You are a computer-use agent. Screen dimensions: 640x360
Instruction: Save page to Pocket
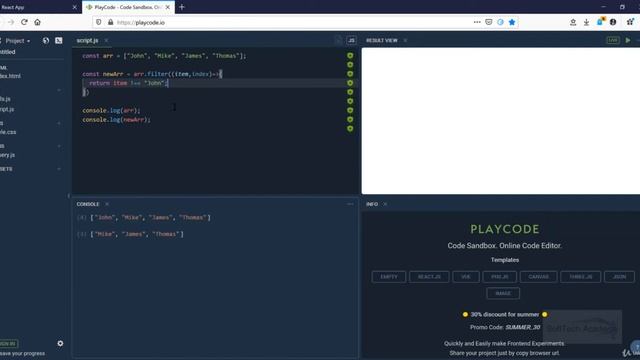click(489, 22)
